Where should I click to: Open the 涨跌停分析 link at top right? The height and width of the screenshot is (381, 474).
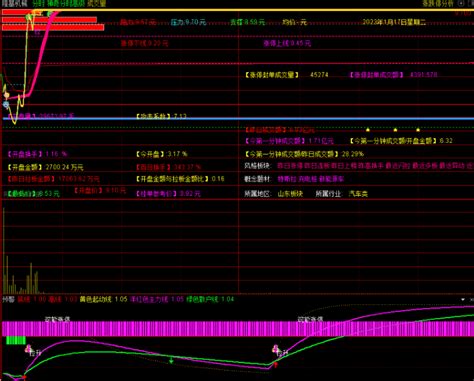(x=438, y=4)
